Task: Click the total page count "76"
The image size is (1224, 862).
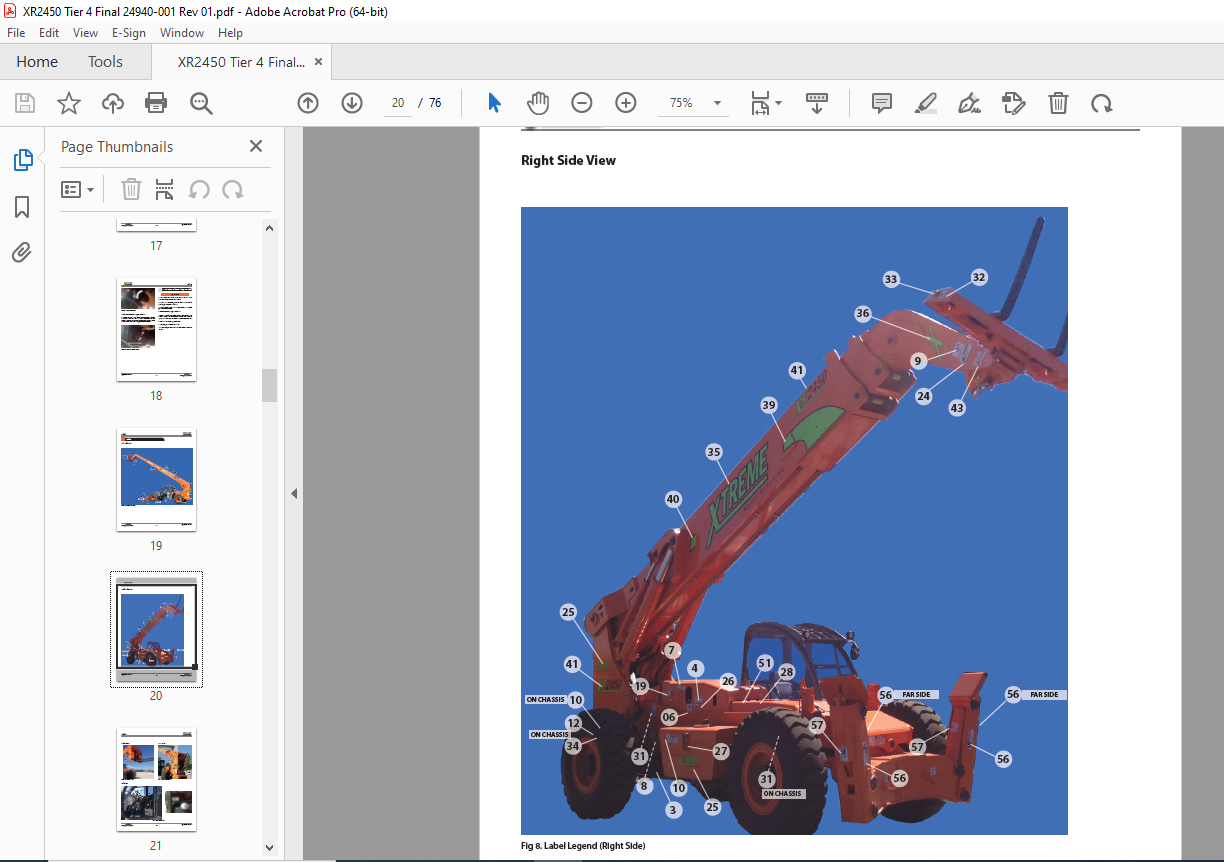Action: tap(435, 103)
